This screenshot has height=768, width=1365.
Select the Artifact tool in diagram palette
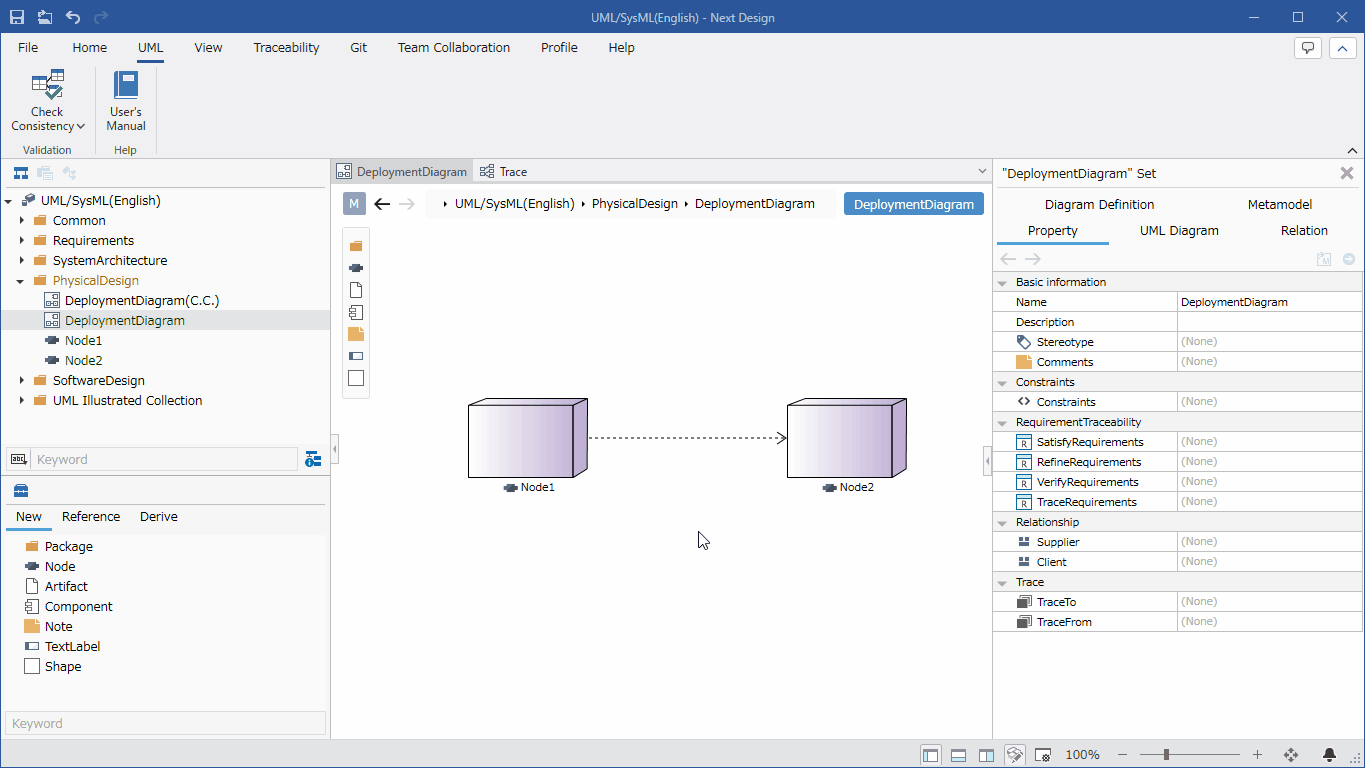click(356, 290)
